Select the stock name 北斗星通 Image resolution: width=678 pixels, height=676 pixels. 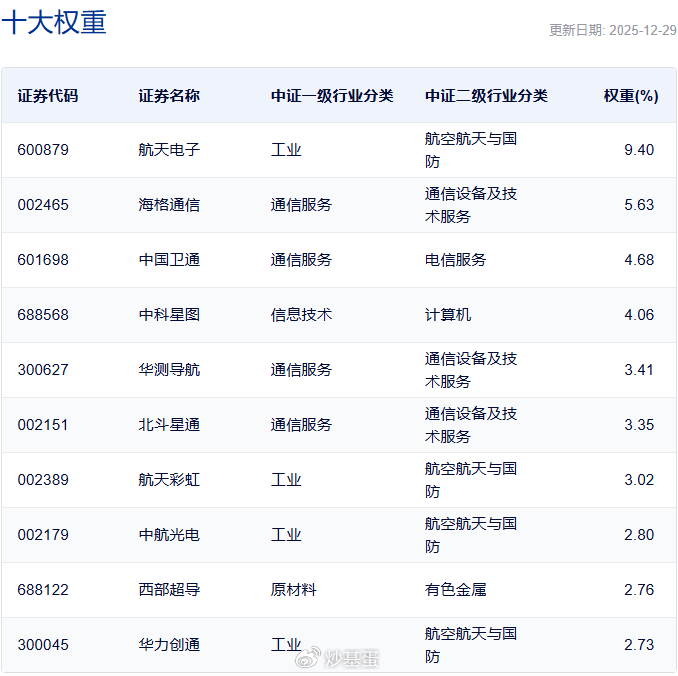tap(169, 425)
